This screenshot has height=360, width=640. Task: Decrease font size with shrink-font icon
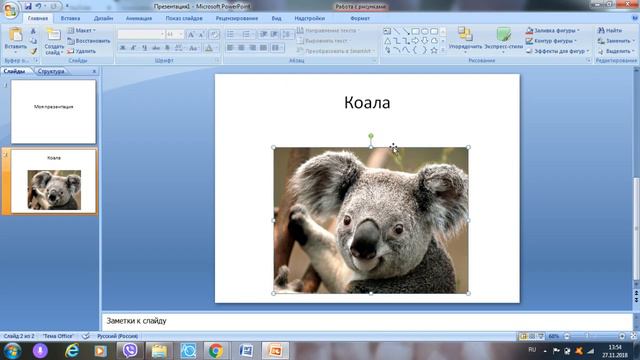coord(201,35)
